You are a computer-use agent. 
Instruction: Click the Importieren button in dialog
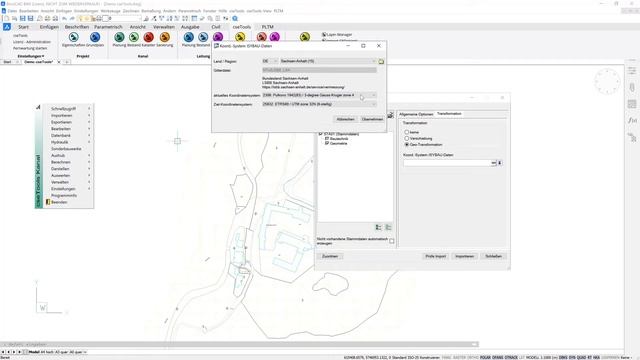click(x=464, y=256)
